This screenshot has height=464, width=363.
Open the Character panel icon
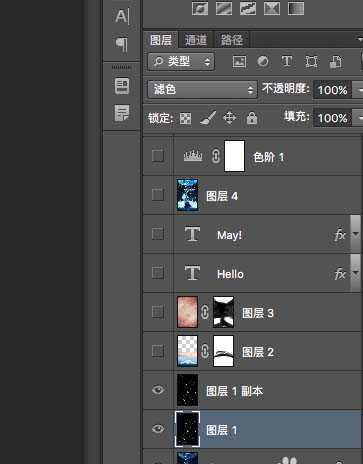(x=121, y=16)
